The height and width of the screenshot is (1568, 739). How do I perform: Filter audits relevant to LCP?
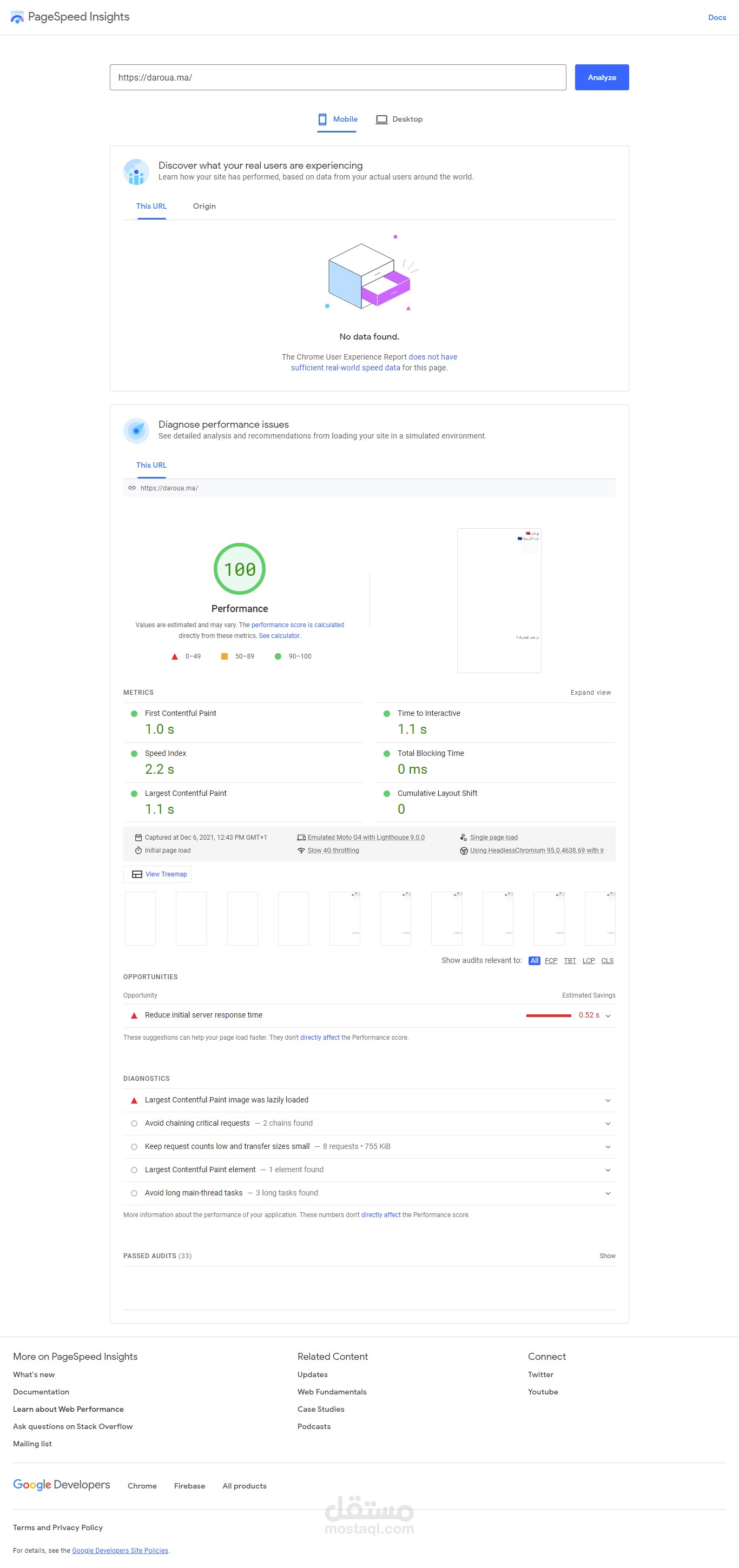[589, 960]
